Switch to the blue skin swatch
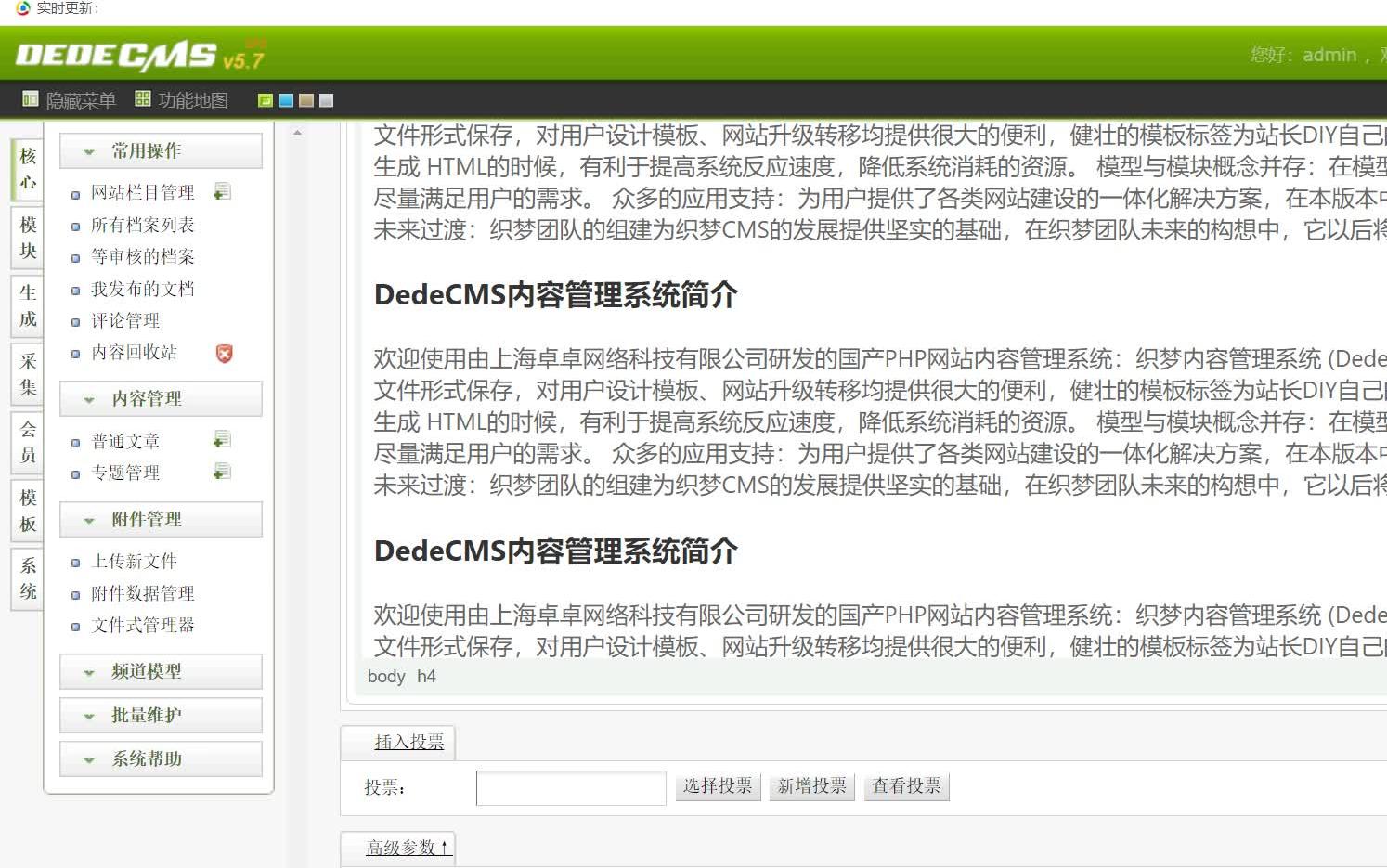This screenshot has width=1387, height=868. tap(286, 100)
